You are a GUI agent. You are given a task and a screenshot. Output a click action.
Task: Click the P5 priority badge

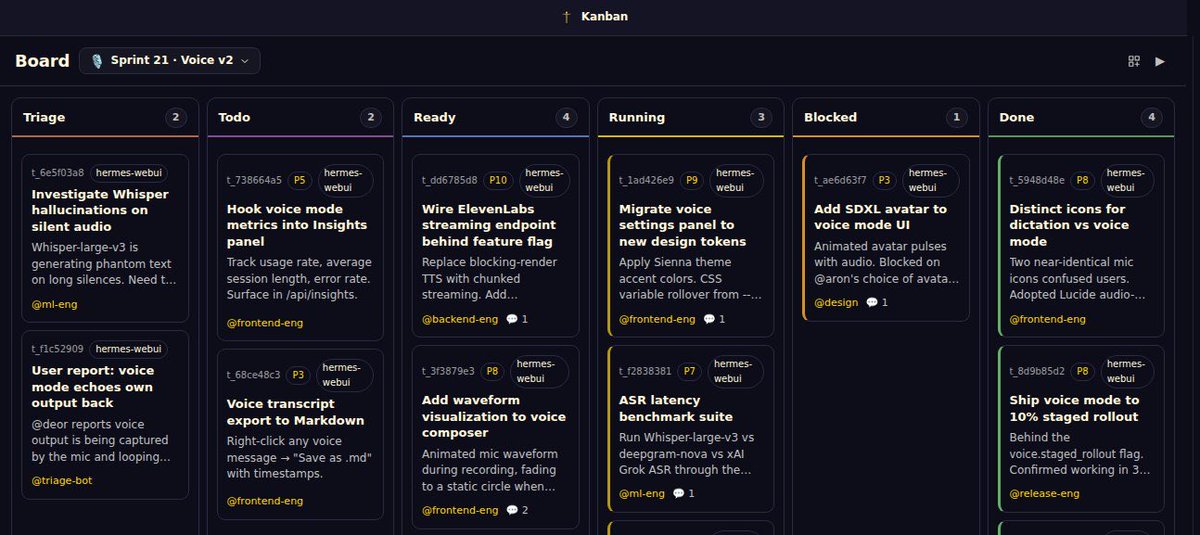299,180
